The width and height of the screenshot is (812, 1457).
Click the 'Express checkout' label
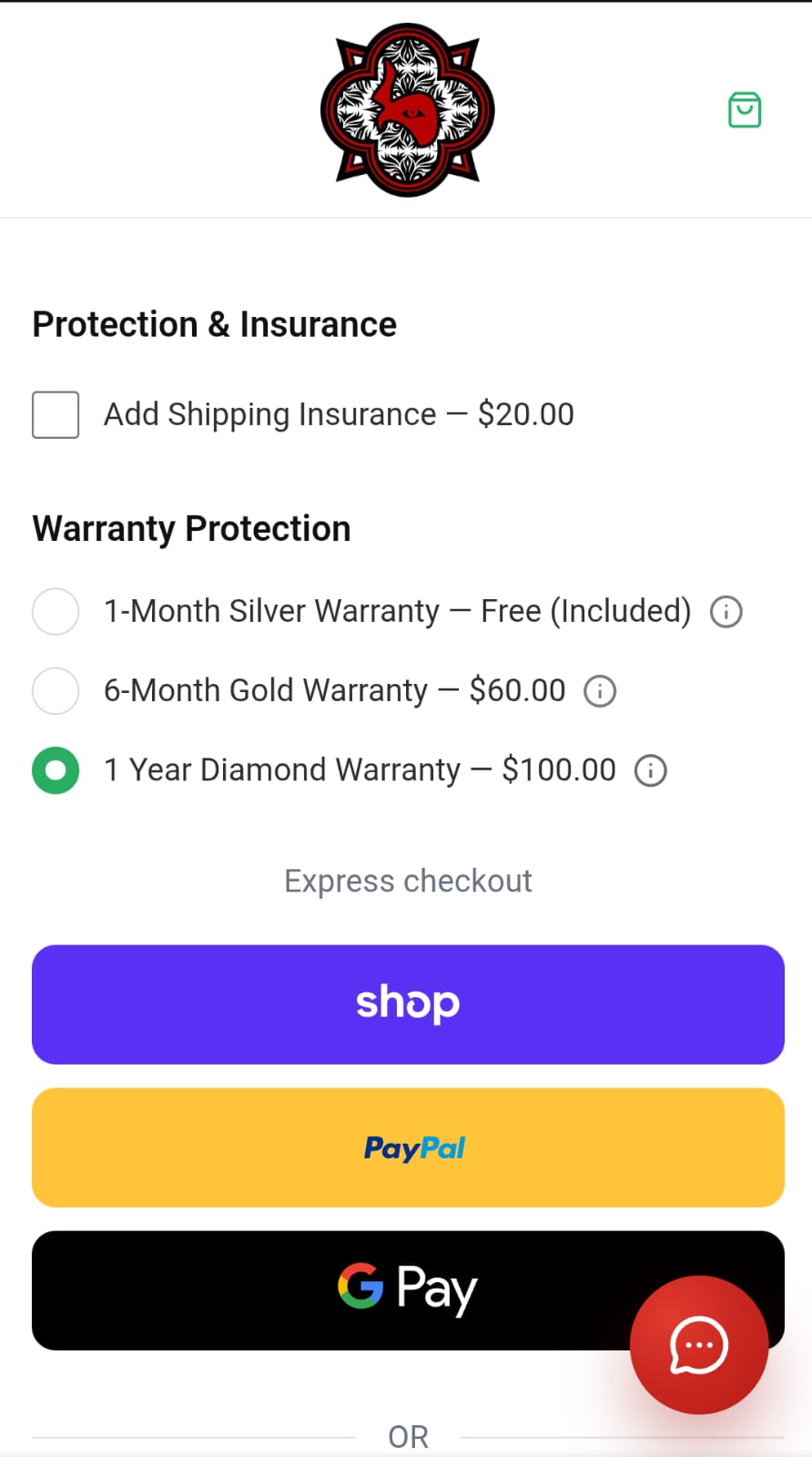(x=408, y=881)
